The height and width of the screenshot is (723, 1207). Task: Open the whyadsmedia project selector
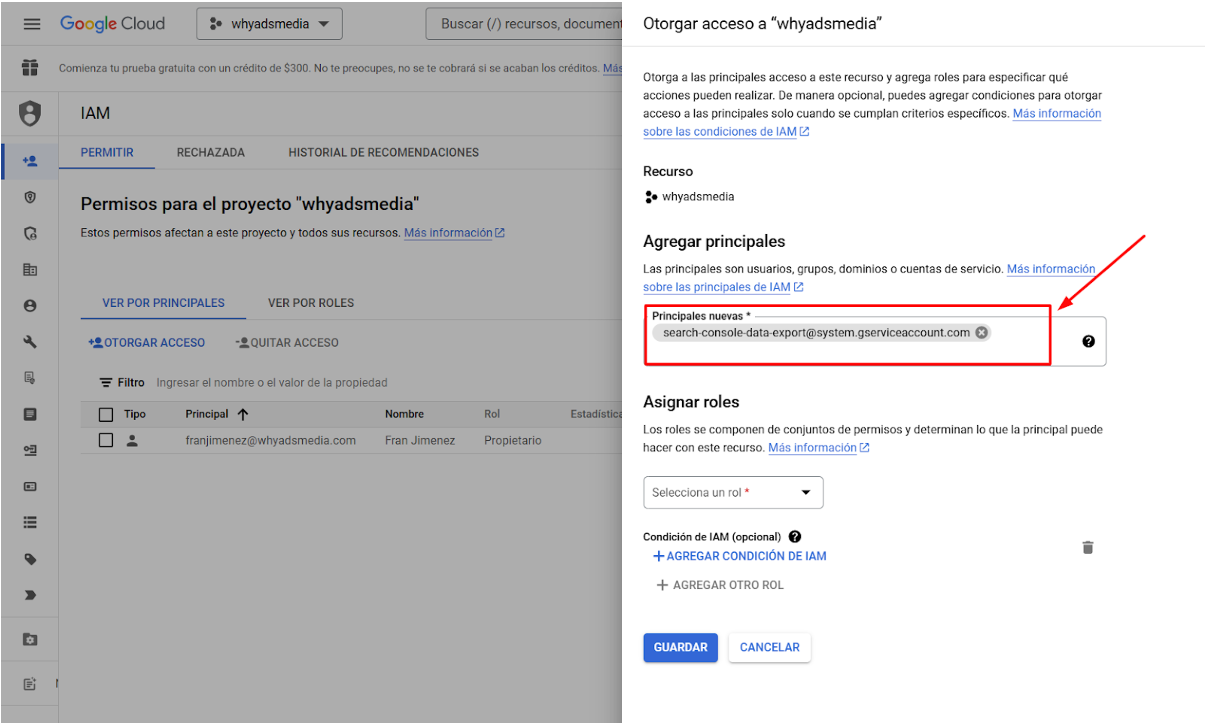coord(269,24)
